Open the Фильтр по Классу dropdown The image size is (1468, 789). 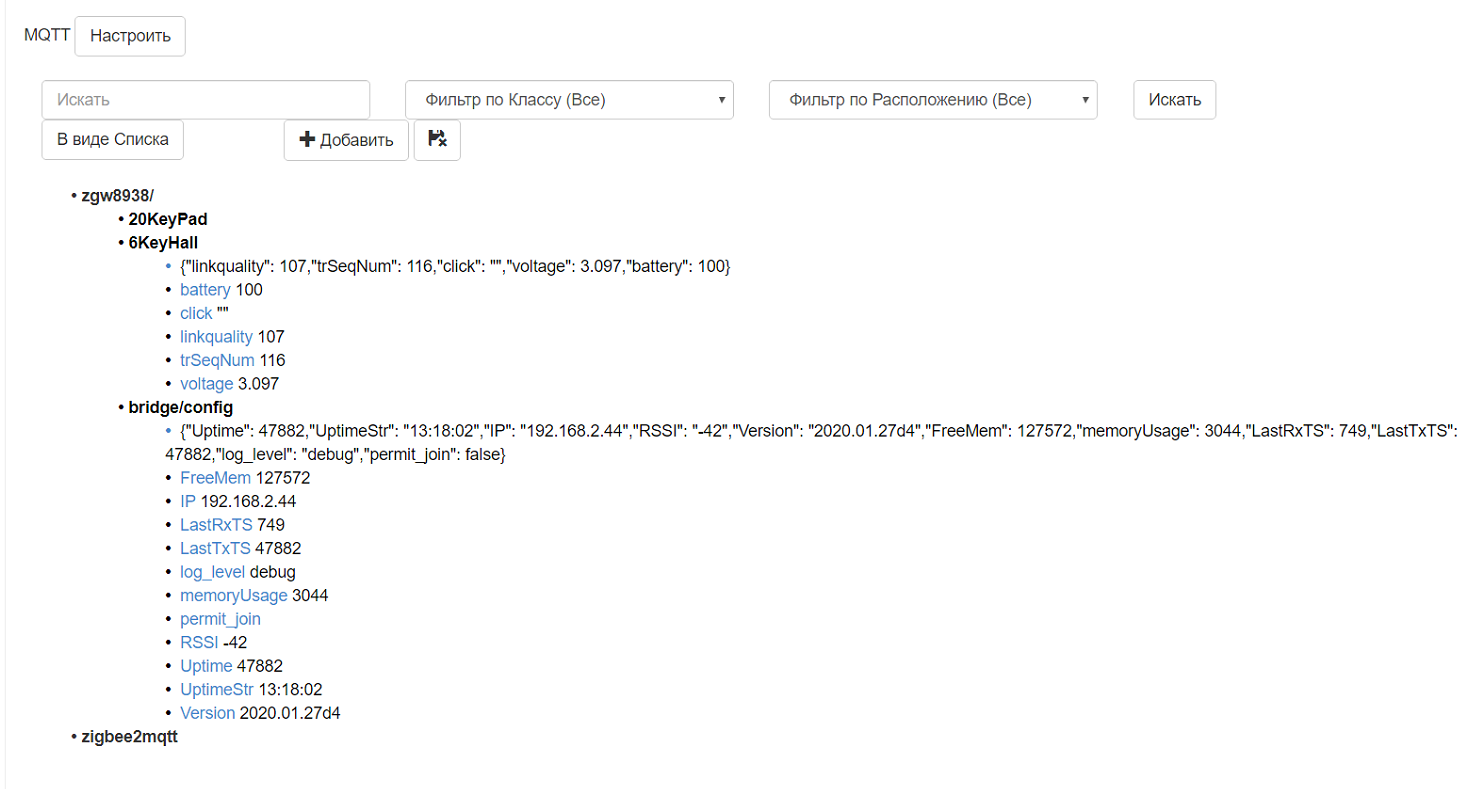coord(569,100)
